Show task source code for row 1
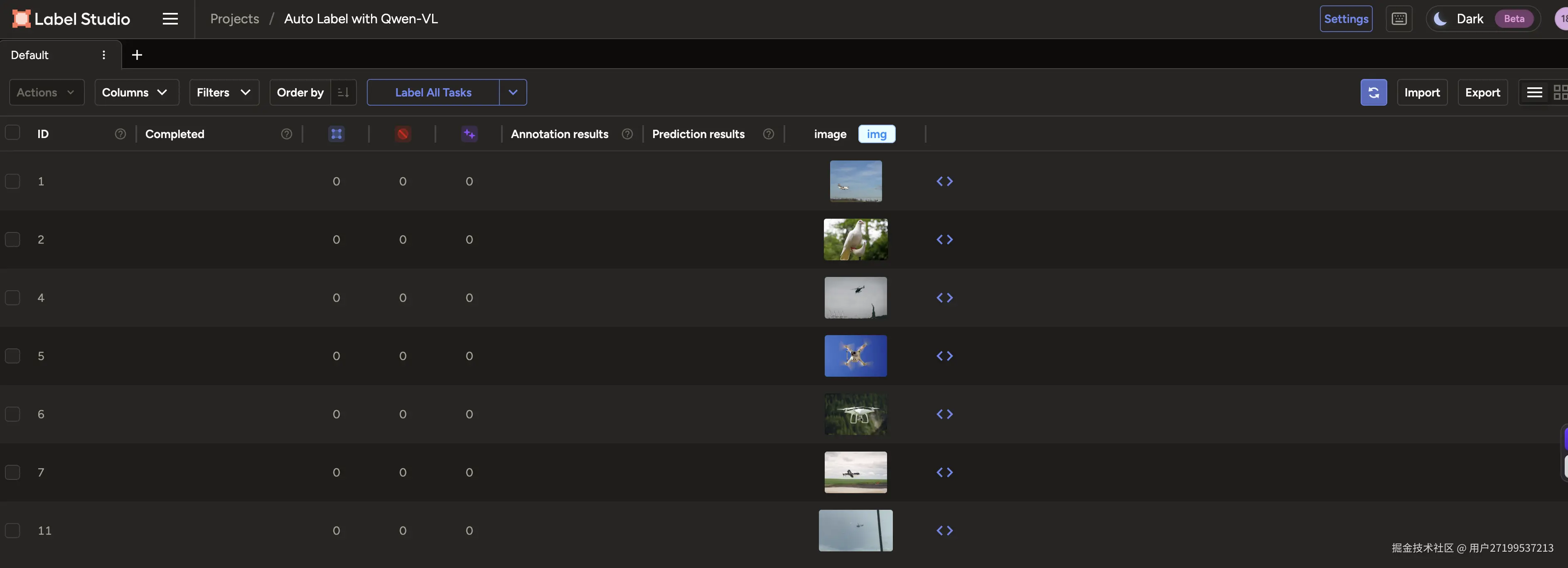Screen dimensions: 1568x568 point(944,182)
